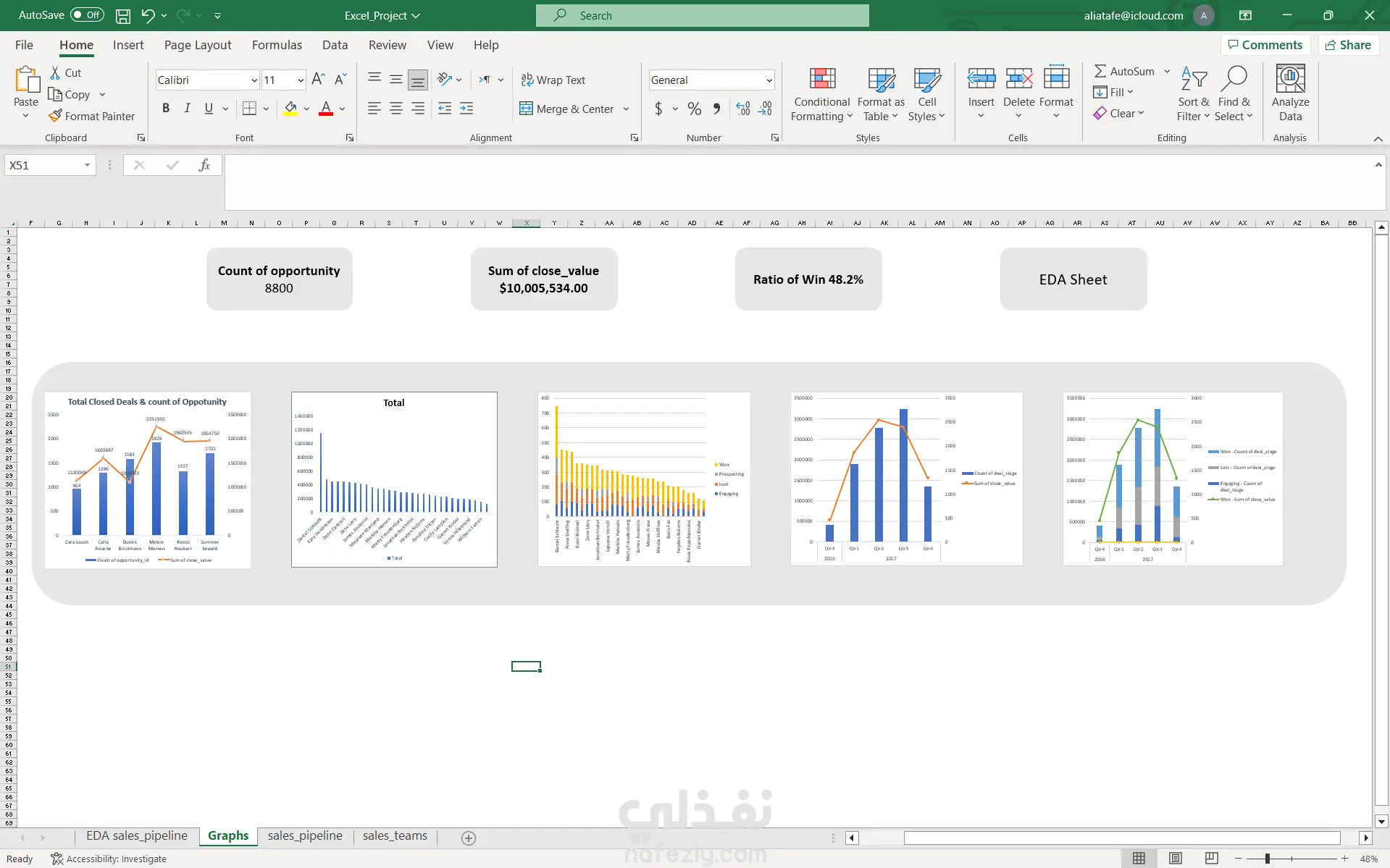Click the Format Painter brush icon

point(55,116)
